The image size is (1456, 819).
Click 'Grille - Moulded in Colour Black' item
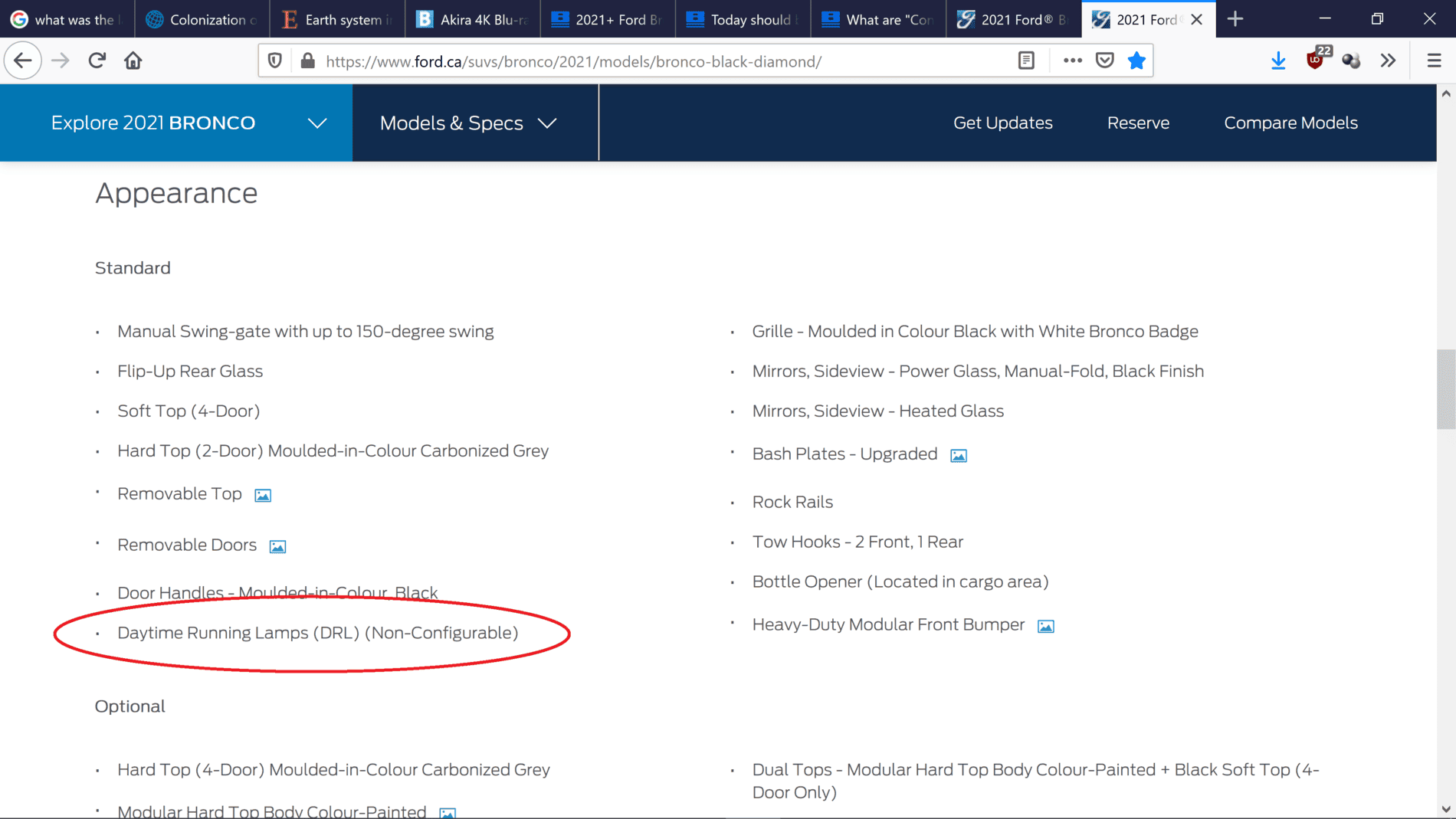click(976, 331)
